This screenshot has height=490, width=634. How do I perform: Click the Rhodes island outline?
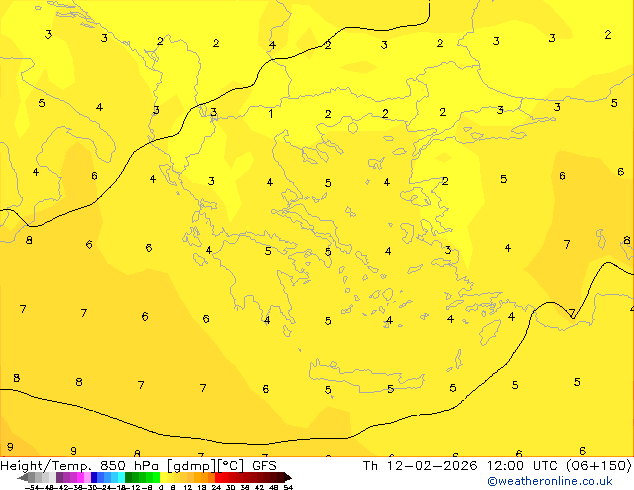(490, 332)
